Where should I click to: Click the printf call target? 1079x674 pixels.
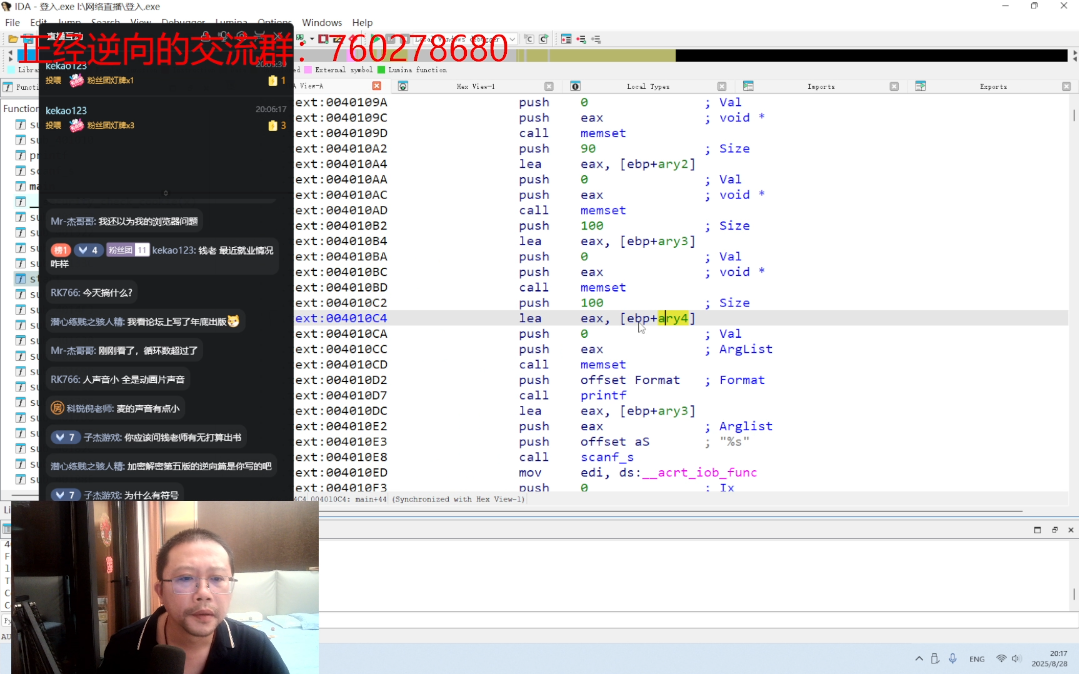click(603, 395)
